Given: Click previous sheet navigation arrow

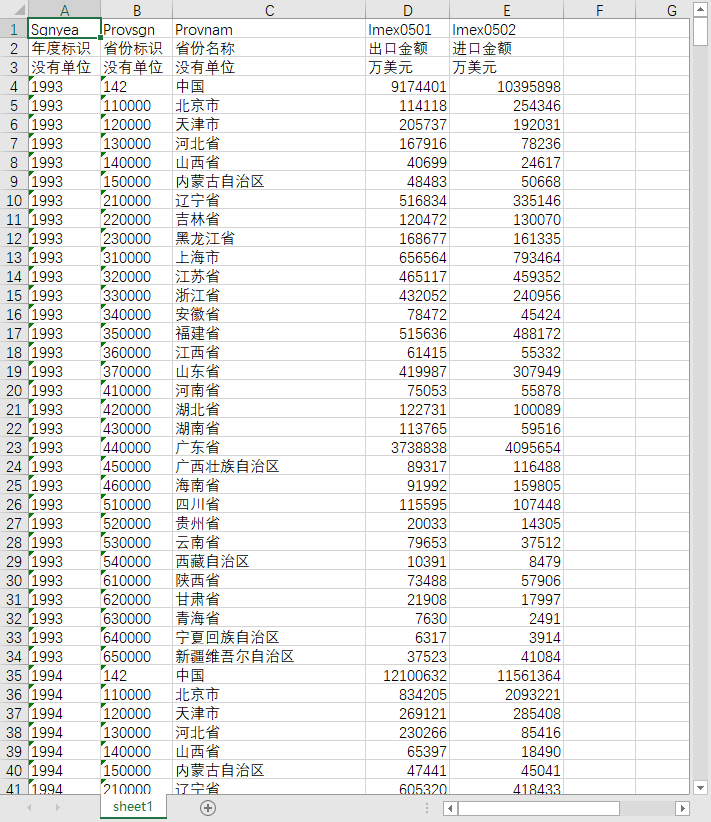Looking at the screenshot, I should click(29, 808).
